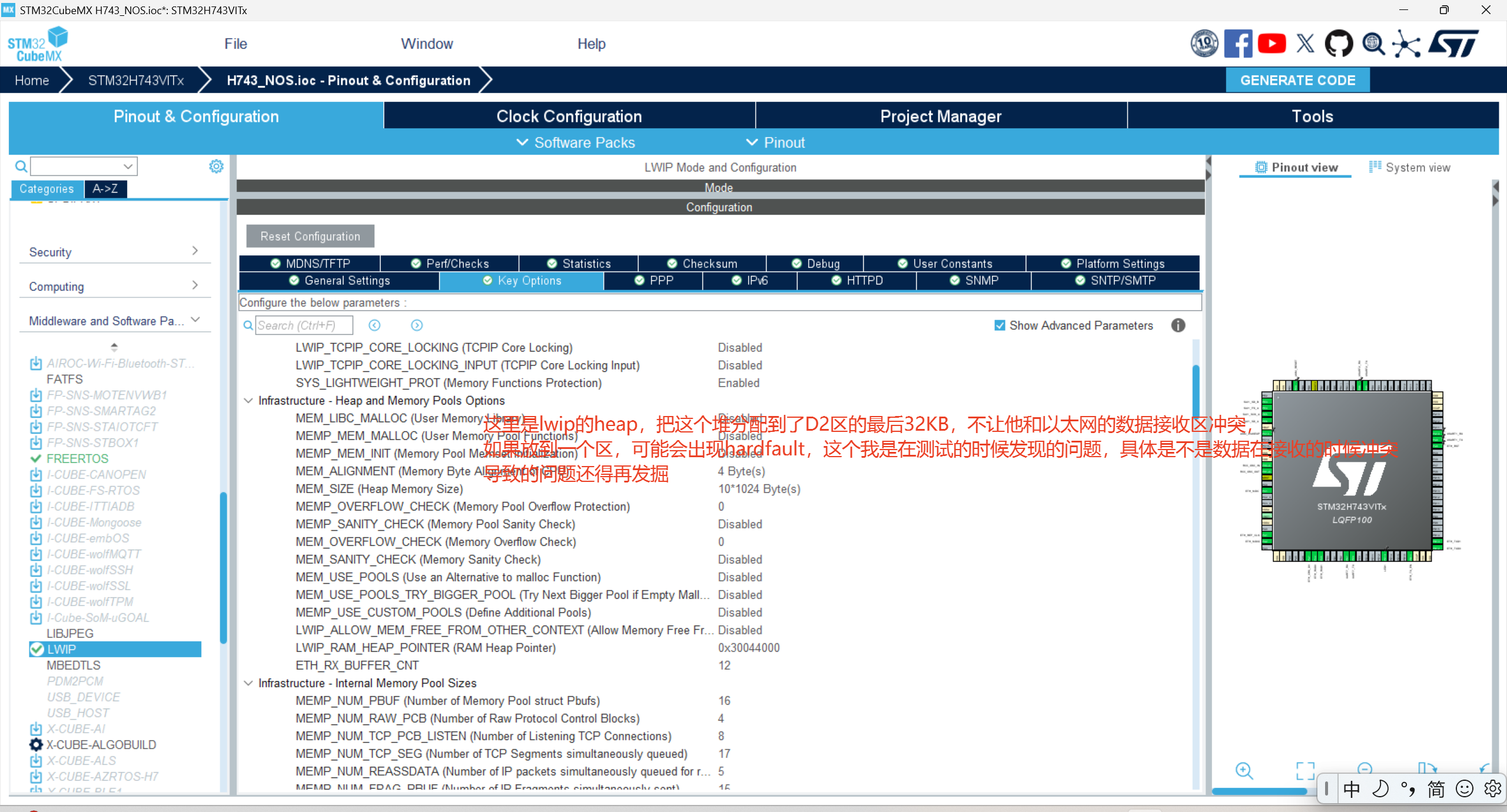Click the peripheral search magnifier icon
The width and height of the screenshot is (1507, 812).
[x=21, y=167]
